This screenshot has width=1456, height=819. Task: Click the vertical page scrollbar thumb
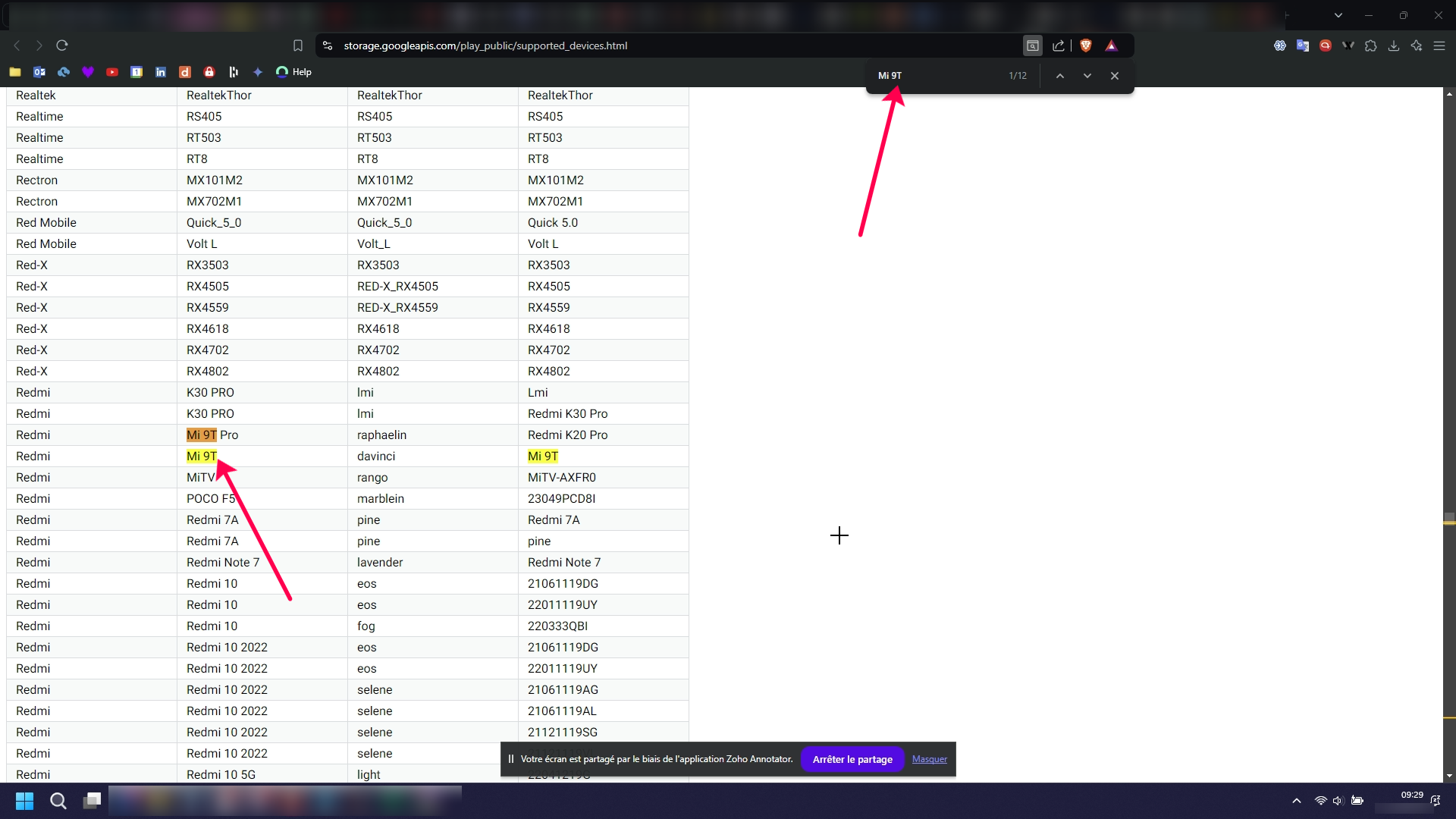pos(1449,518)
